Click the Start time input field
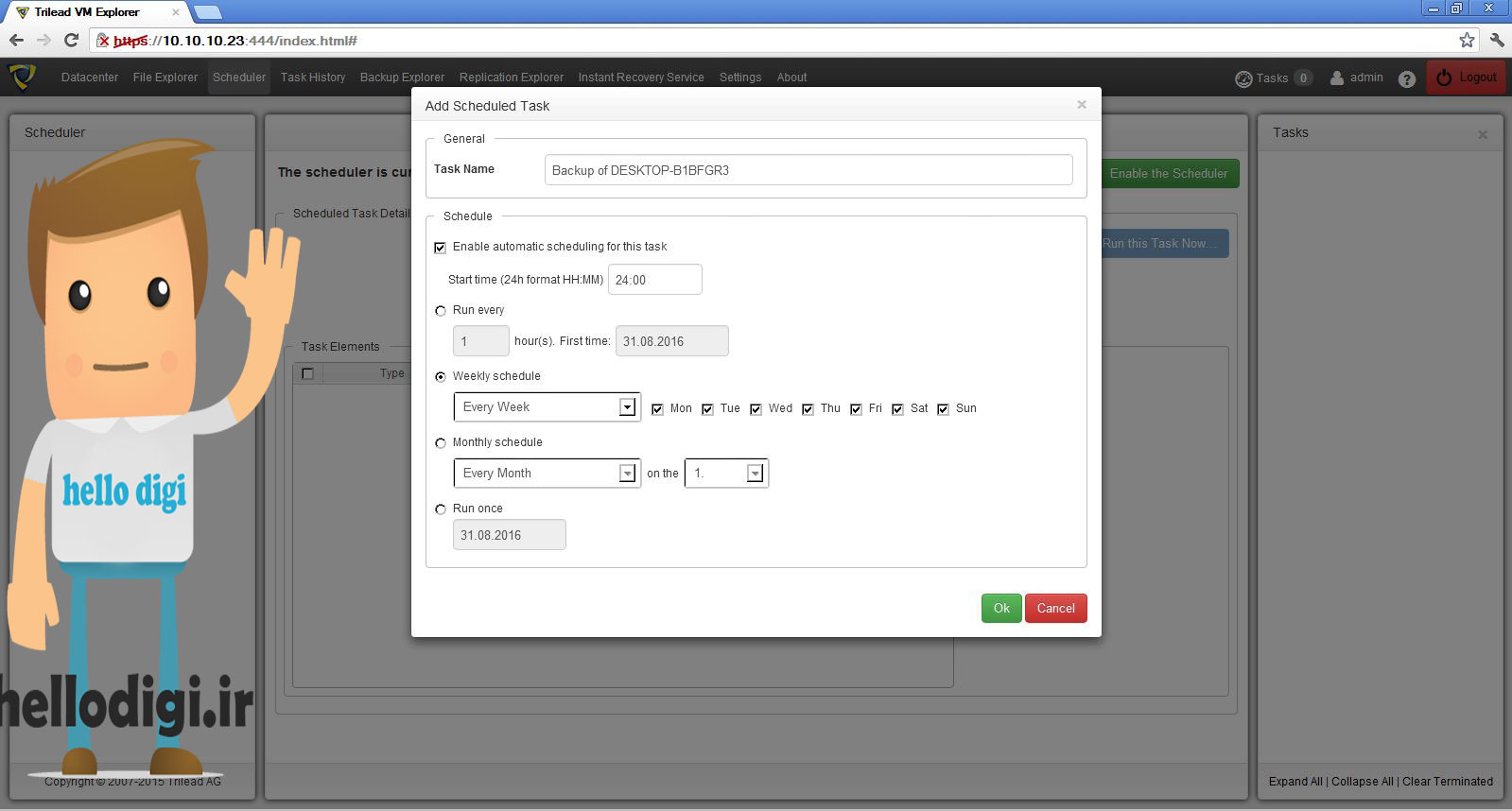The width and height of the screenshot is (1512, 811). coord(655,280)
